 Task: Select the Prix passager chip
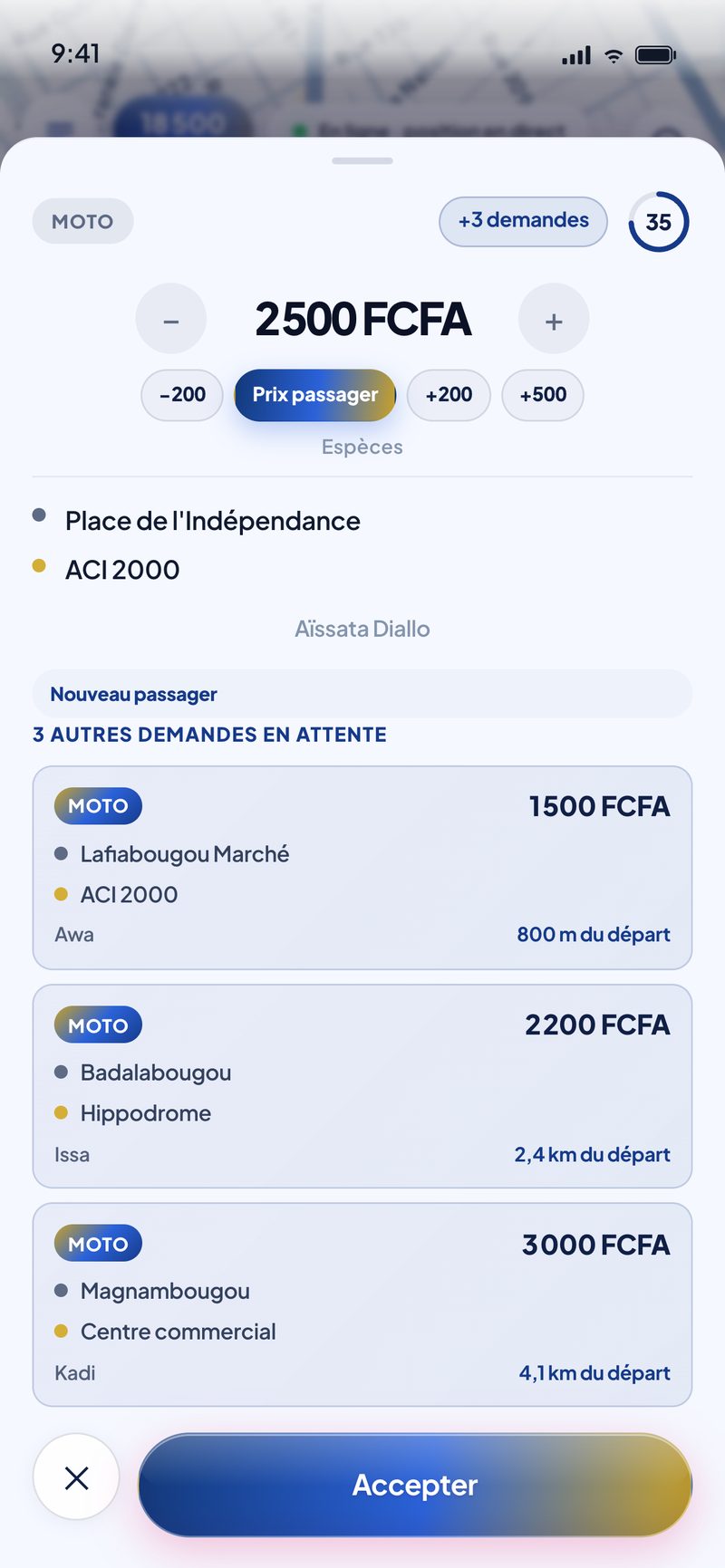315,395
